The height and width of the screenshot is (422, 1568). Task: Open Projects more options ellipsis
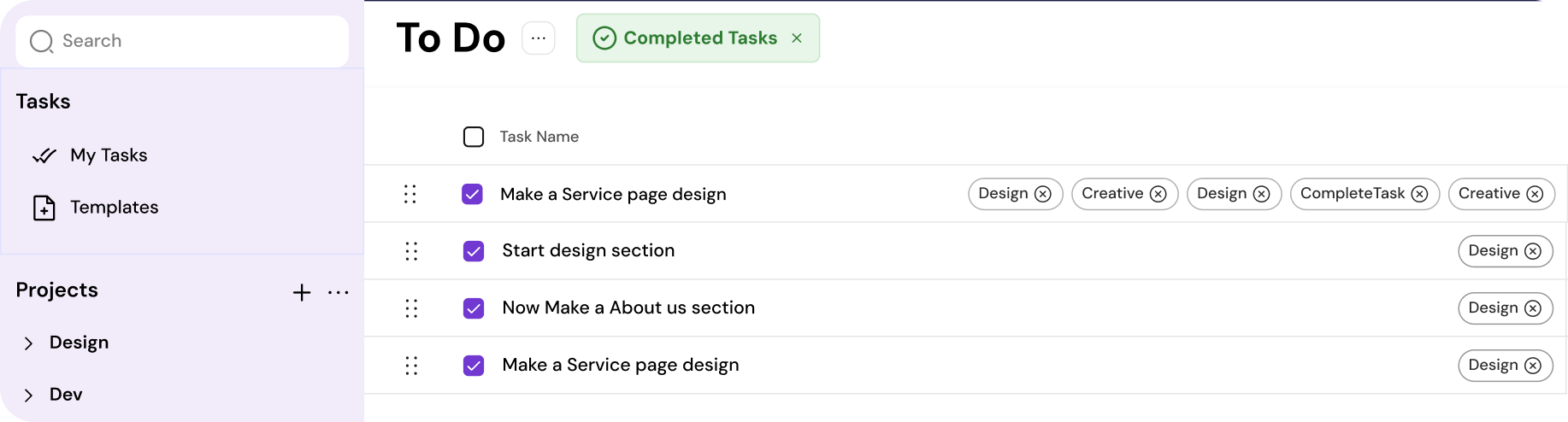click(339, 292)
